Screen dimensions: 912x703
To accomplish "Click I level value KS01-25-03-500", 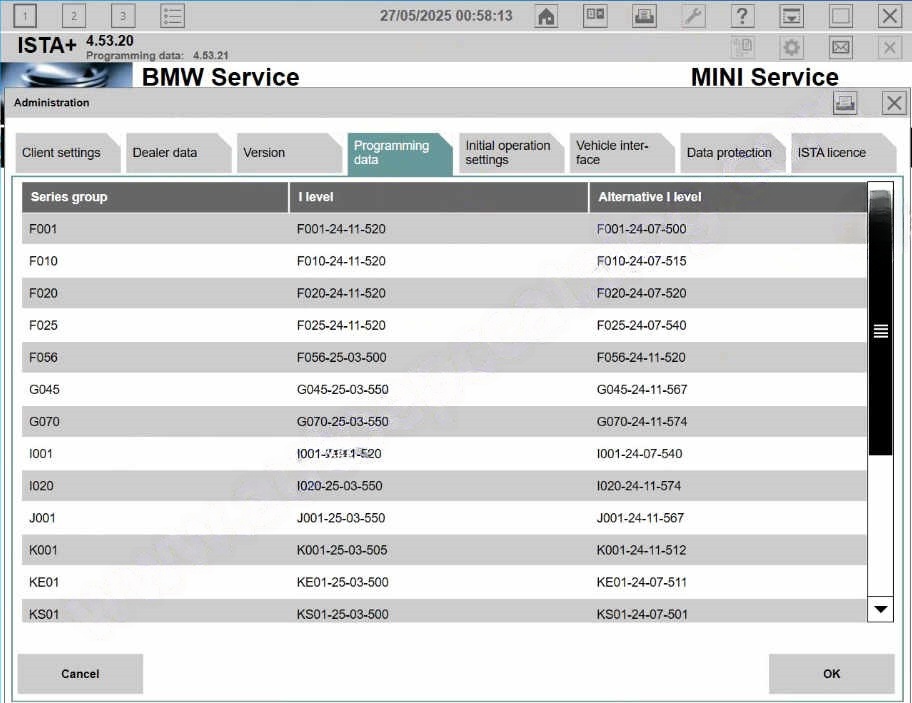I will (343, 614).
